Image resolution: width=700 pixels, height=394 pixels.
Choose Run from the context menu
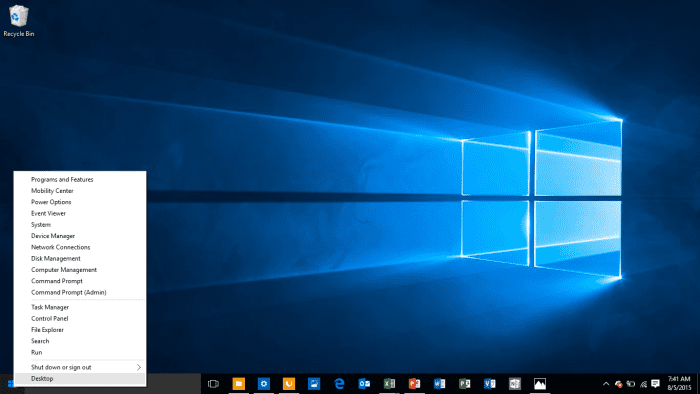click(80, 352)
